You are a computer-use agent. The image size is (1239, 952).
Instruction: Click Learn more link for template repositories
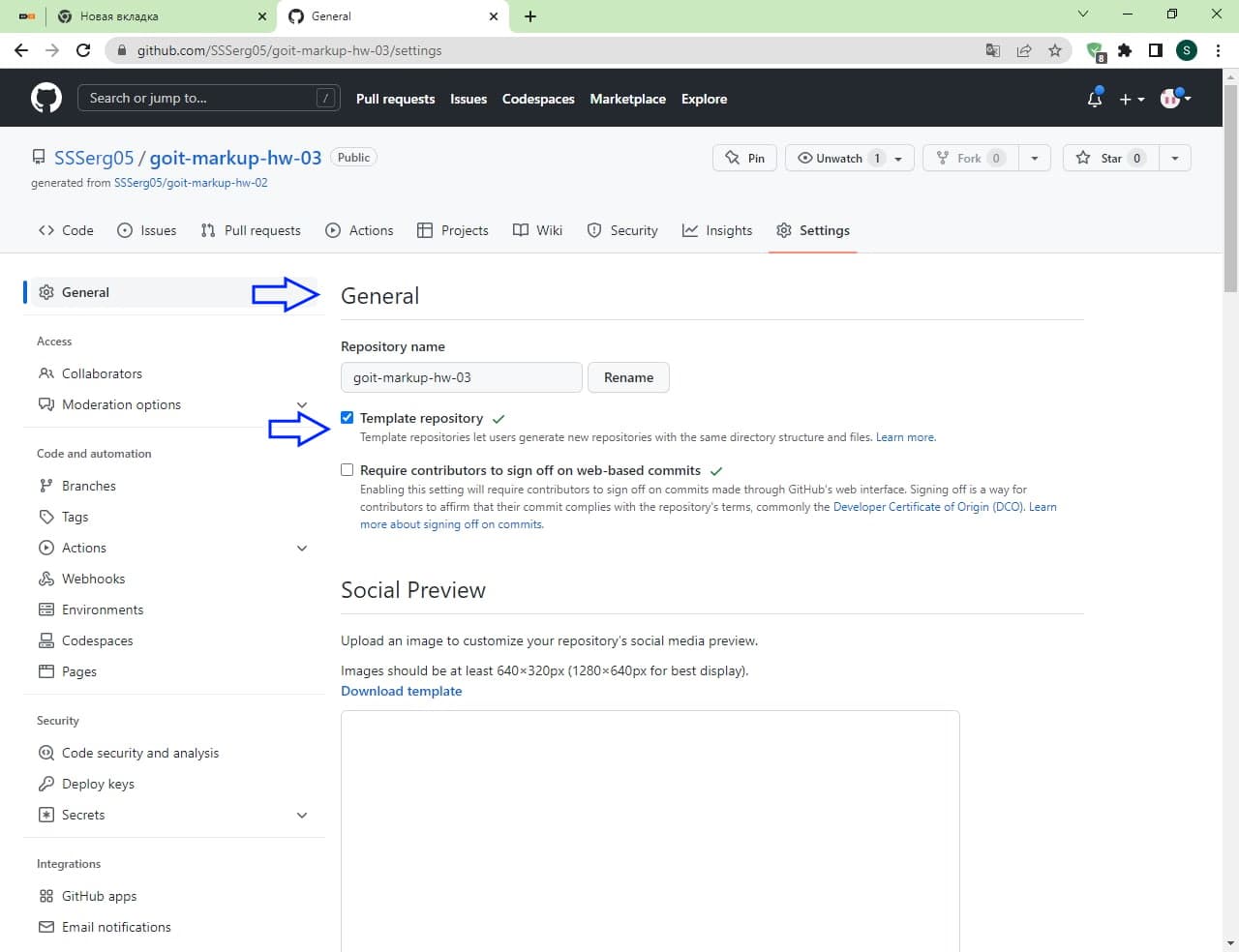pos(905,437)
